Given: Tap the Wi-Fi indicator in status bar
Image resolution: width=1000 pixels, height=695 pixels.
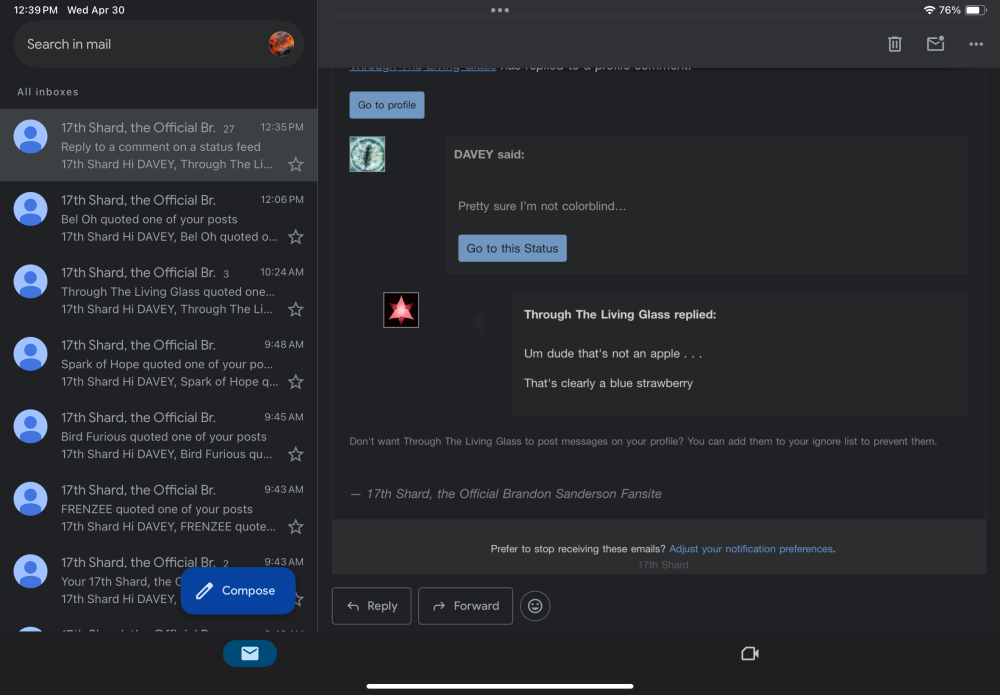Looking at the screenshot, I should coord(929,10).
